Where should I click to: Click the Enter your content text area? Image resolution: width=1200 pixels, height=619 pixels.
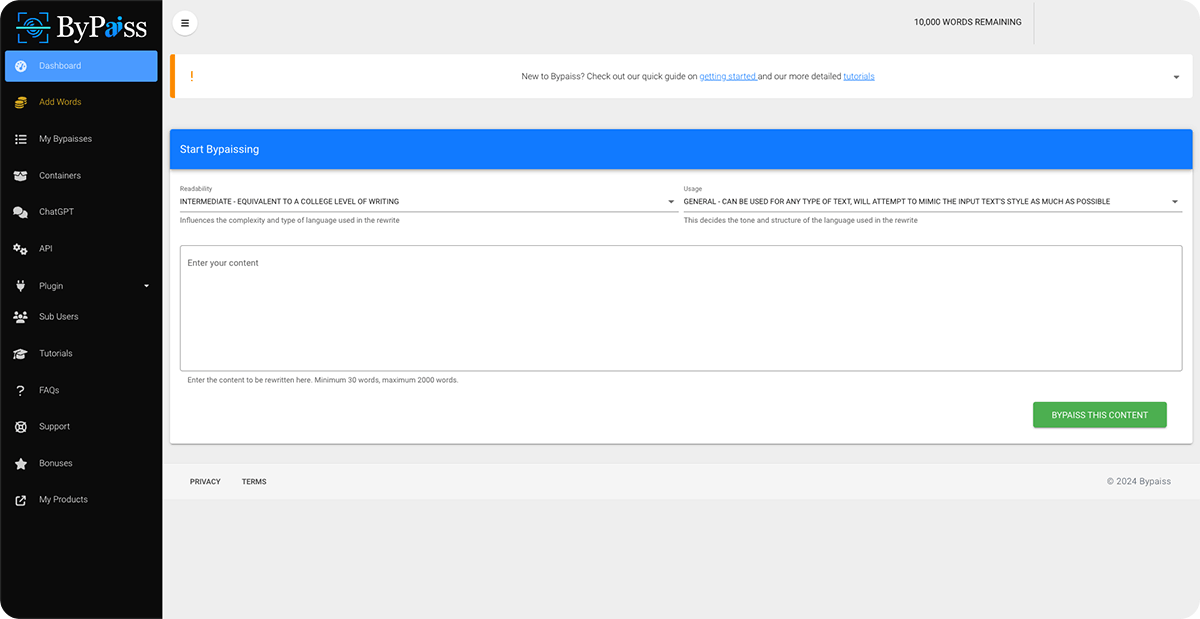(680, 308)
